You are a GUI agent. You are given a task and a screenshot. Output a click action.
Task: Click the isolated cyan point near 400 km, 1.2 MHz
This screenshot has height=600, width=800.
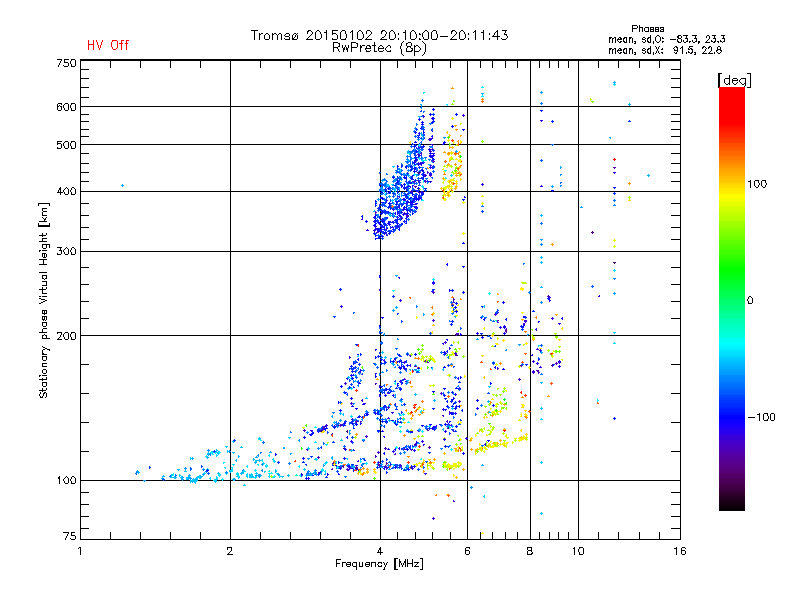tap(122, 185)
